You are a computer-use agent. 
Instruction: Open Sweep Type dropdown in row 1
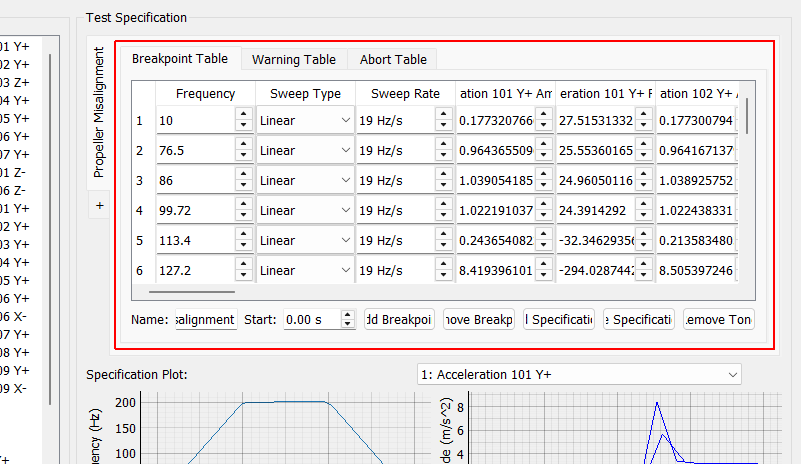305,121
